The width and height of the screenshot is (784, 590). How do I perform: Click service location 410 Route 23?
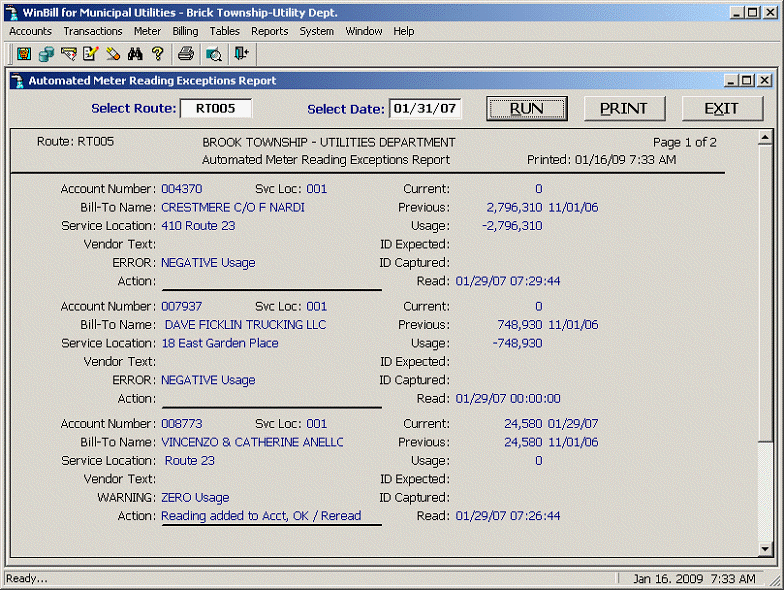(x=198, y=226)
